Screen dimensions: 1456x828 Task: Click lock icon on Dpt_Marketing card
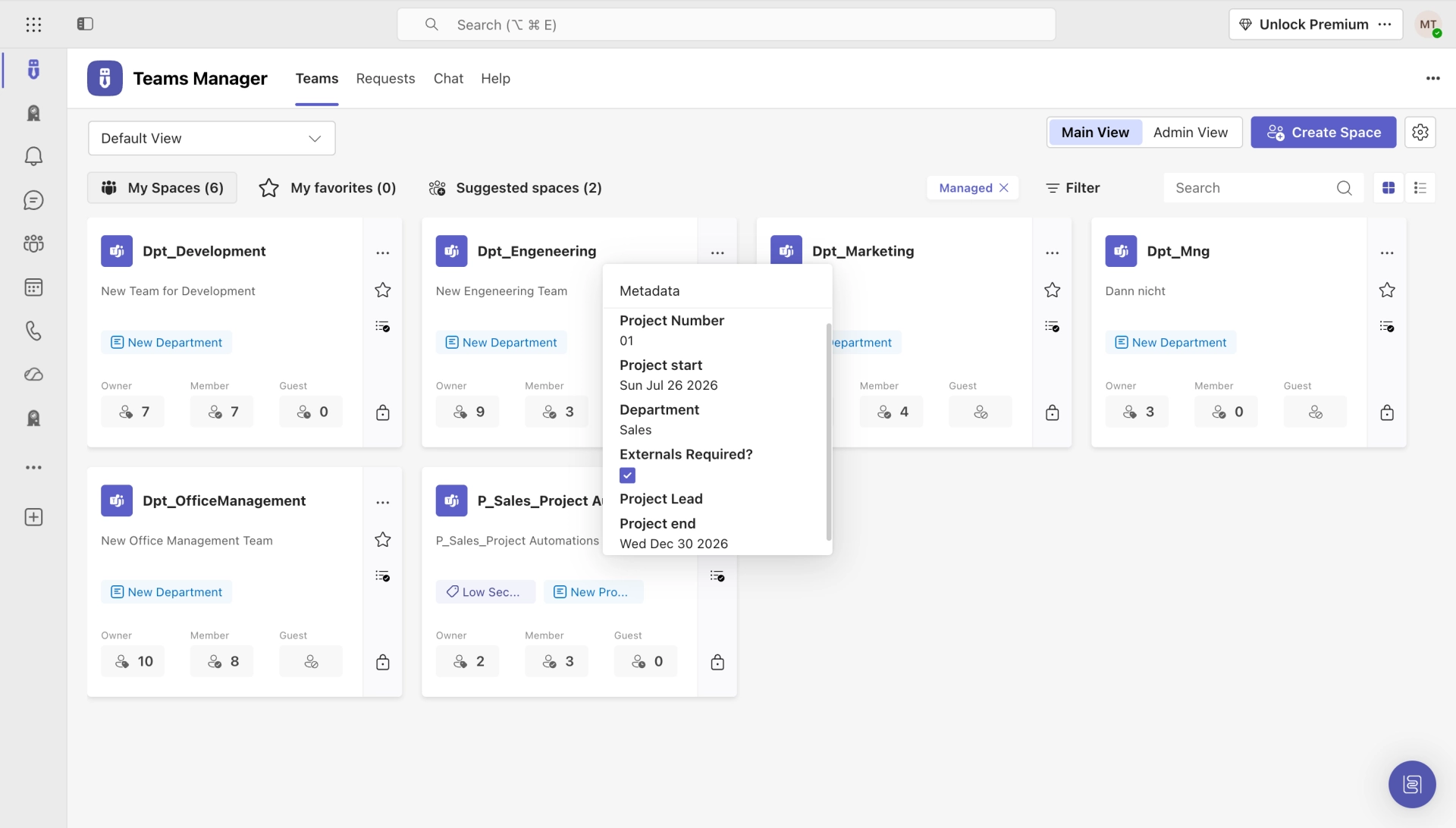click(x=1053, y=412)
